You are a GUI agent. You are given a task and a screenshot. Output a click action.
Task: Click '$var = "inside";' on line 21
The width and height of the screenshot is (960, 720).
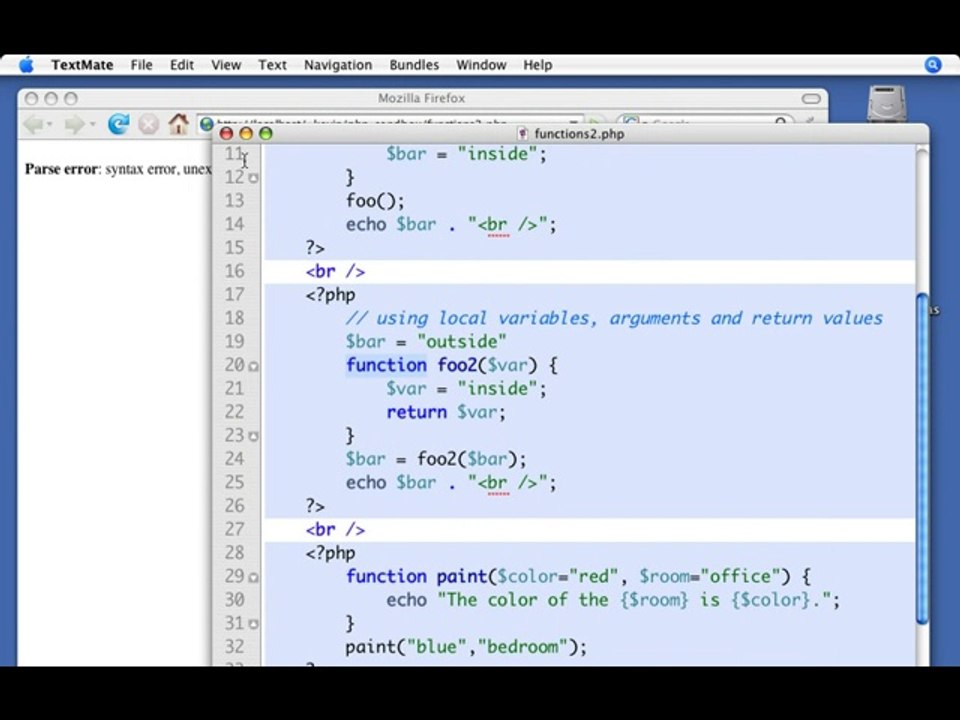click(x=467, y=389)
